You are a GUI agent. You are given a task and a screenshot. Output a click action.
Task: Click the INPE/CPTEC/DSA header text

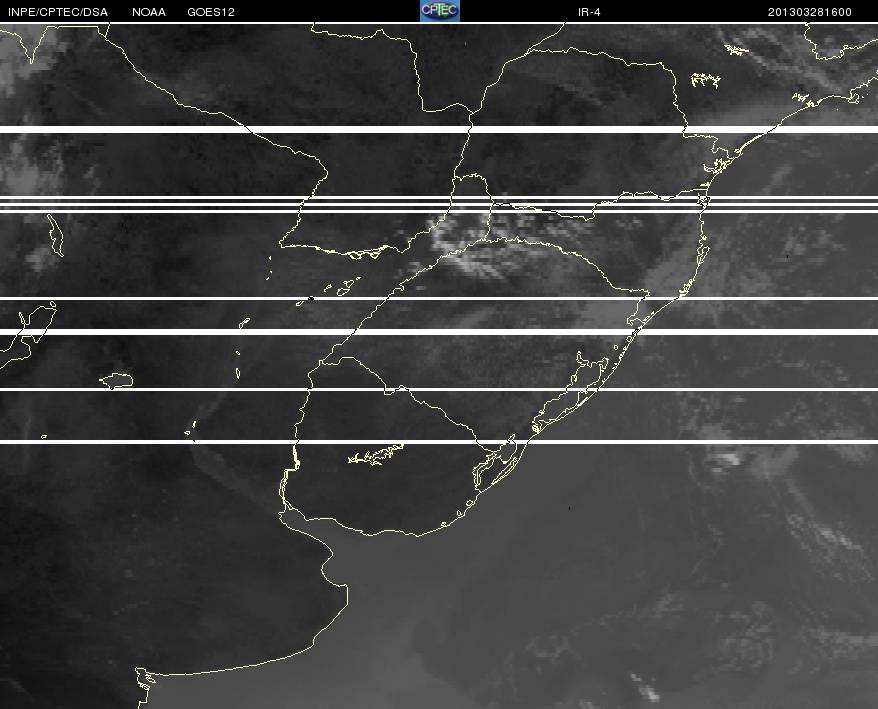(58, 12)
